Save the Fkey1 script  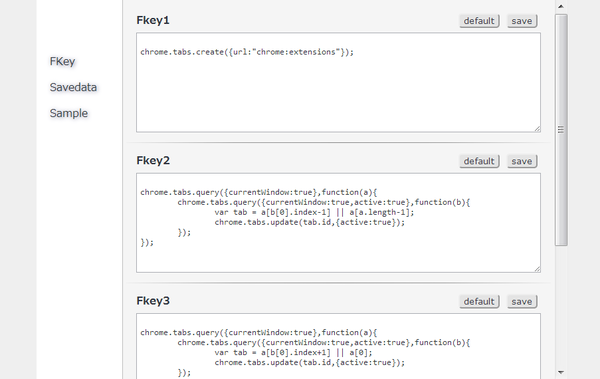coord(522,21)
